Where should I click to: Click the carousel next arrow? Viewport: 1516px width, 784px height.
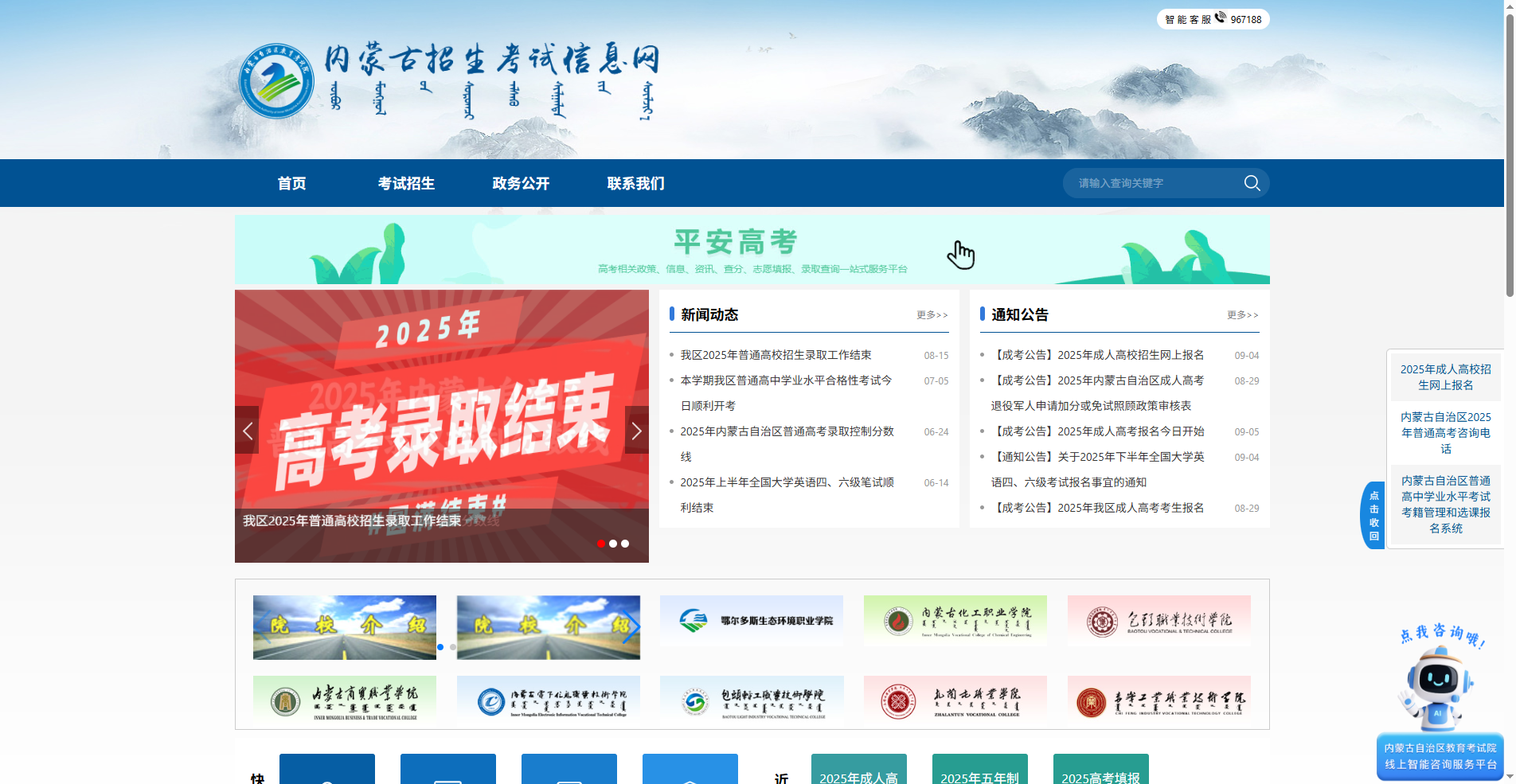(x=636, y=431)
